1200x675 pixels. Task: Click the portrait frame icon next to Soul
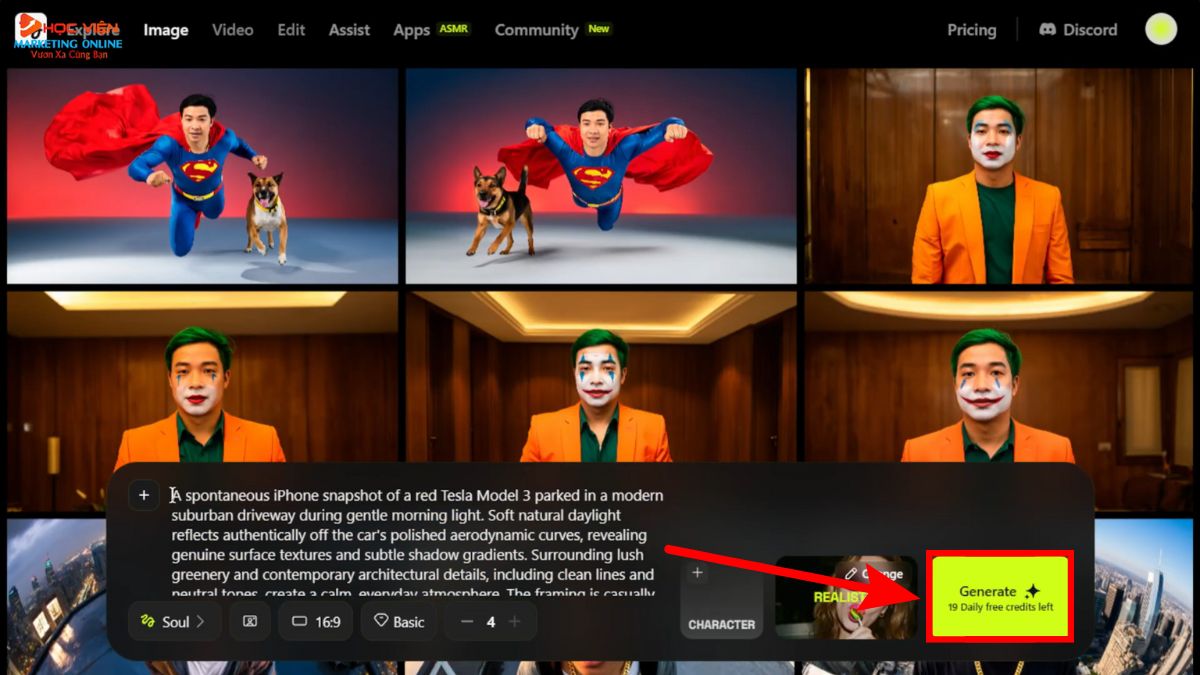pos(252,621)
